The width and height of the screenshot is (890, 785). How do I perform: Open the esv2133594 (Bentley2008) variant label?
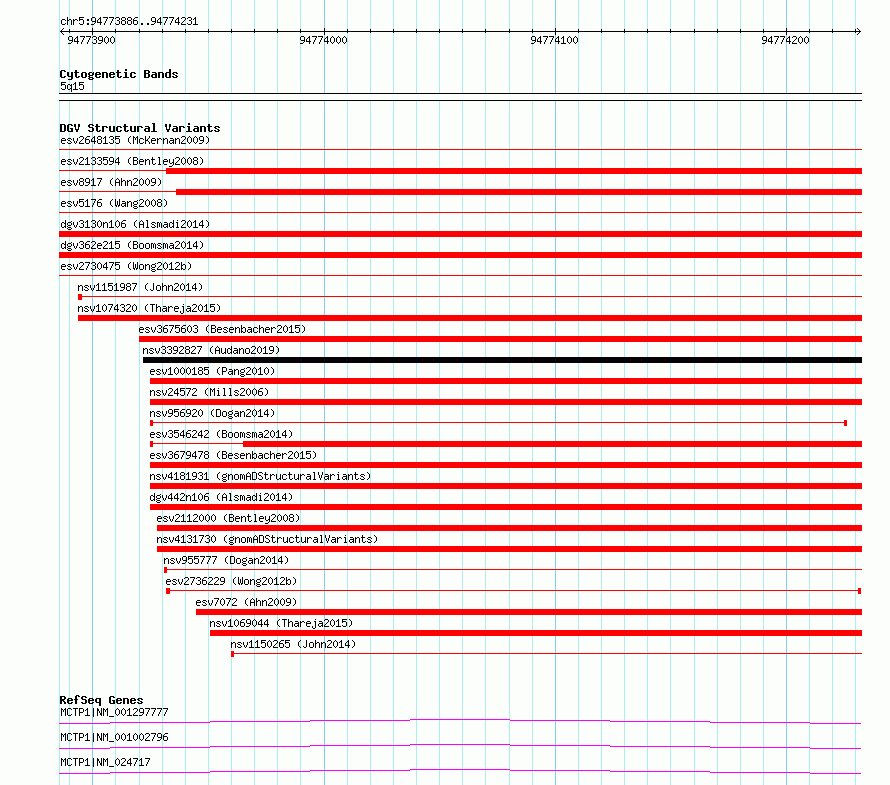[132, 161]
